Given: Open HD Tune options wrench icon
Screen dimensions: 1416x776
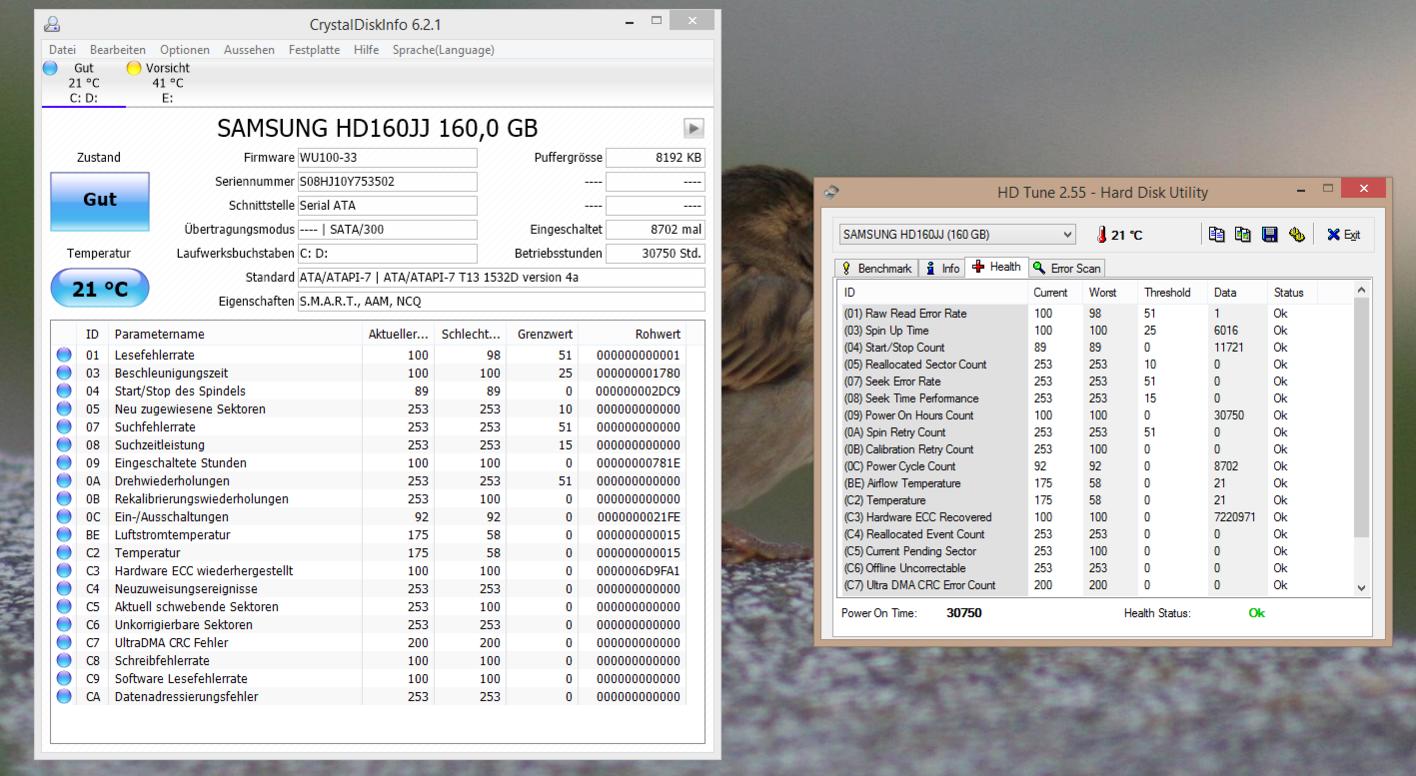Looking at the screenshot, I should (x=1296, y=235).
